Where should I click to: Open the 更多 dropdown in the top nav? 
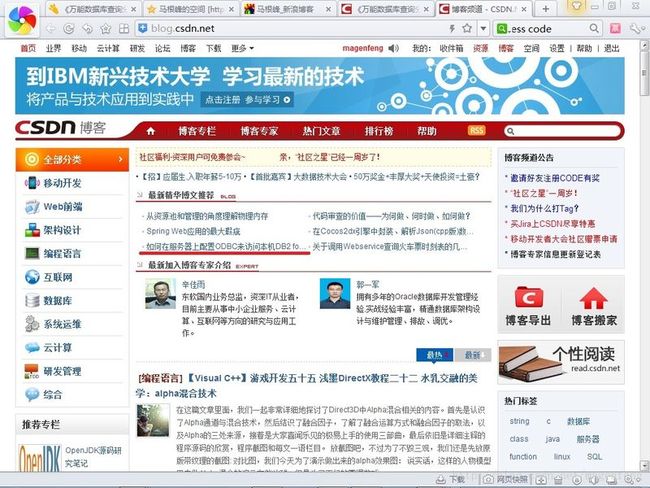243,48
